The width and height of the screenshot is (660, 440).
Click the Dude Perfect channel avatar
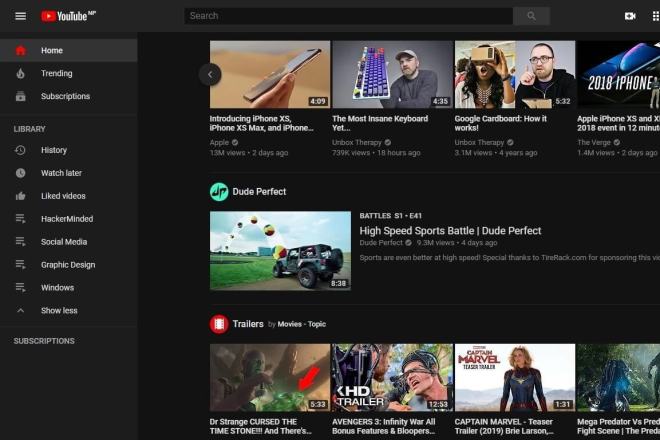tap(219, 192)
